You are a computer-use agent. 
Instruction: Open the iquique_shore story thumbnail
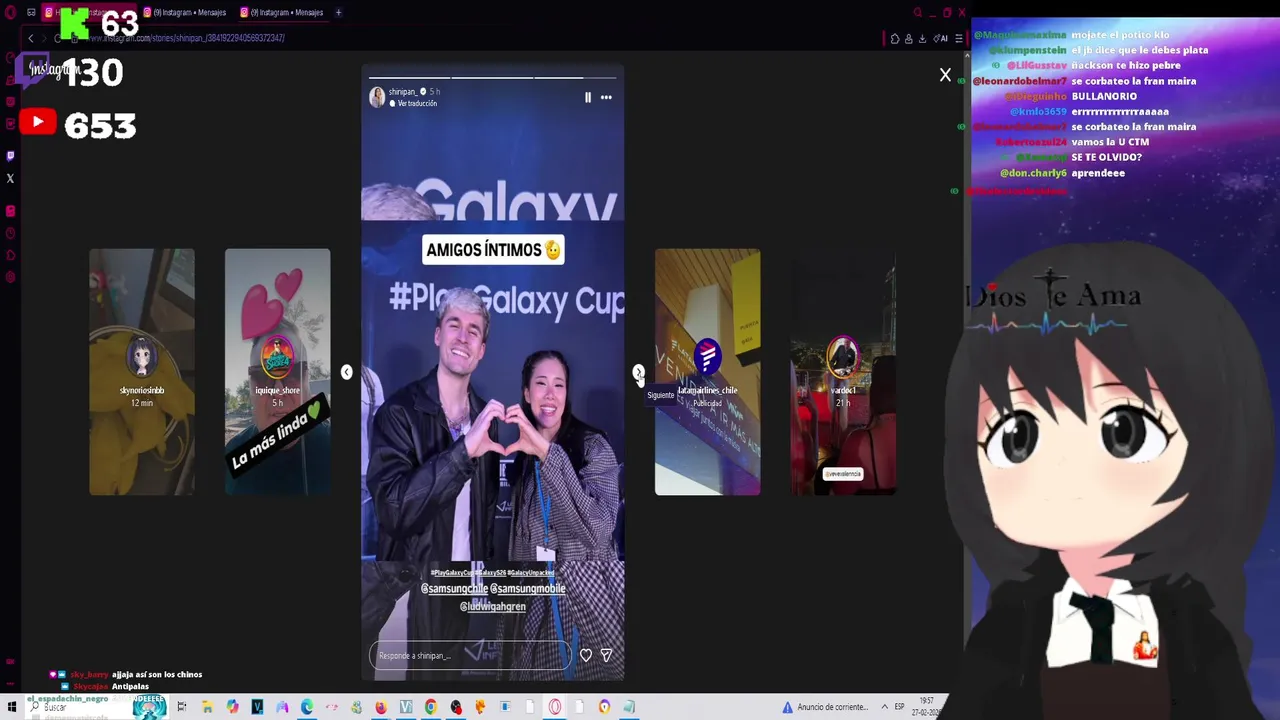coord(278,372)
